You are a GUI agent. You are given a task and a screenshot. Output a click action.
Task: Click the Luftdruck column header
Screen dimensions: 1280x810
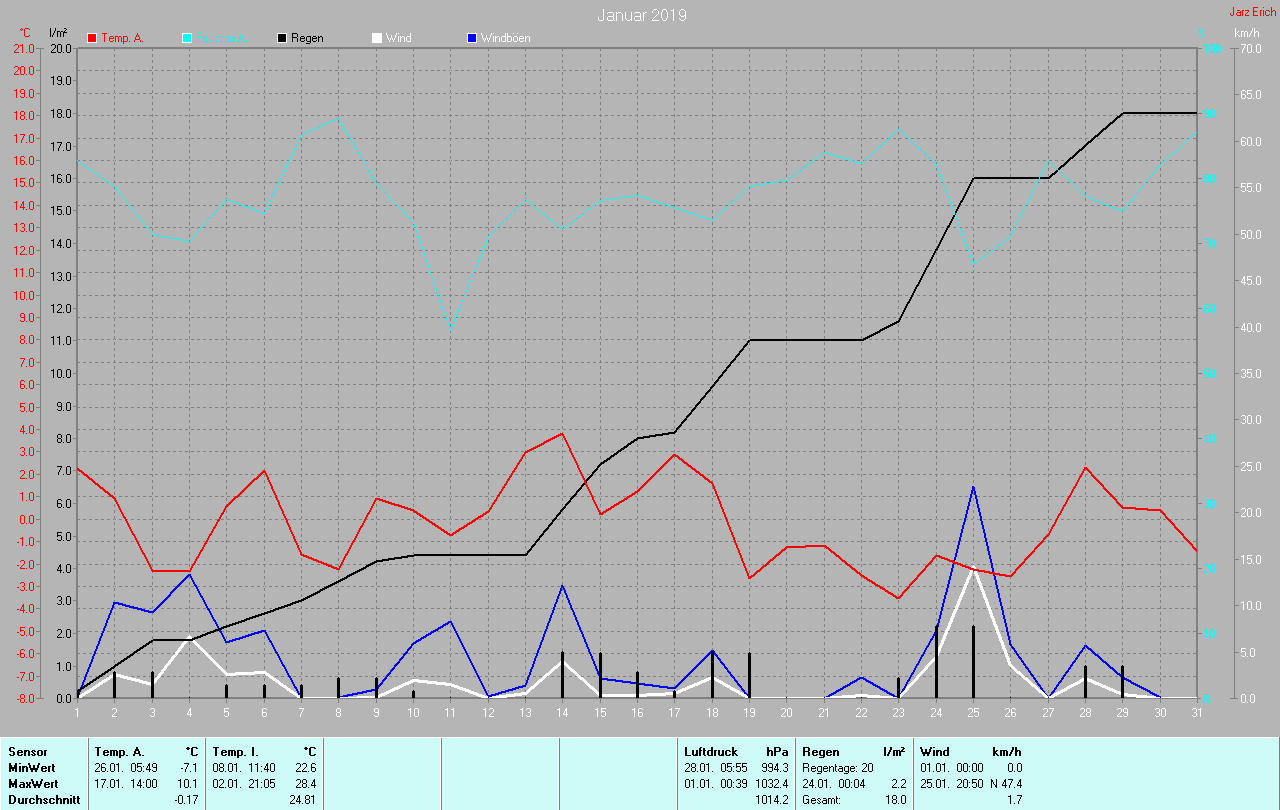click(x=709, y=752)
